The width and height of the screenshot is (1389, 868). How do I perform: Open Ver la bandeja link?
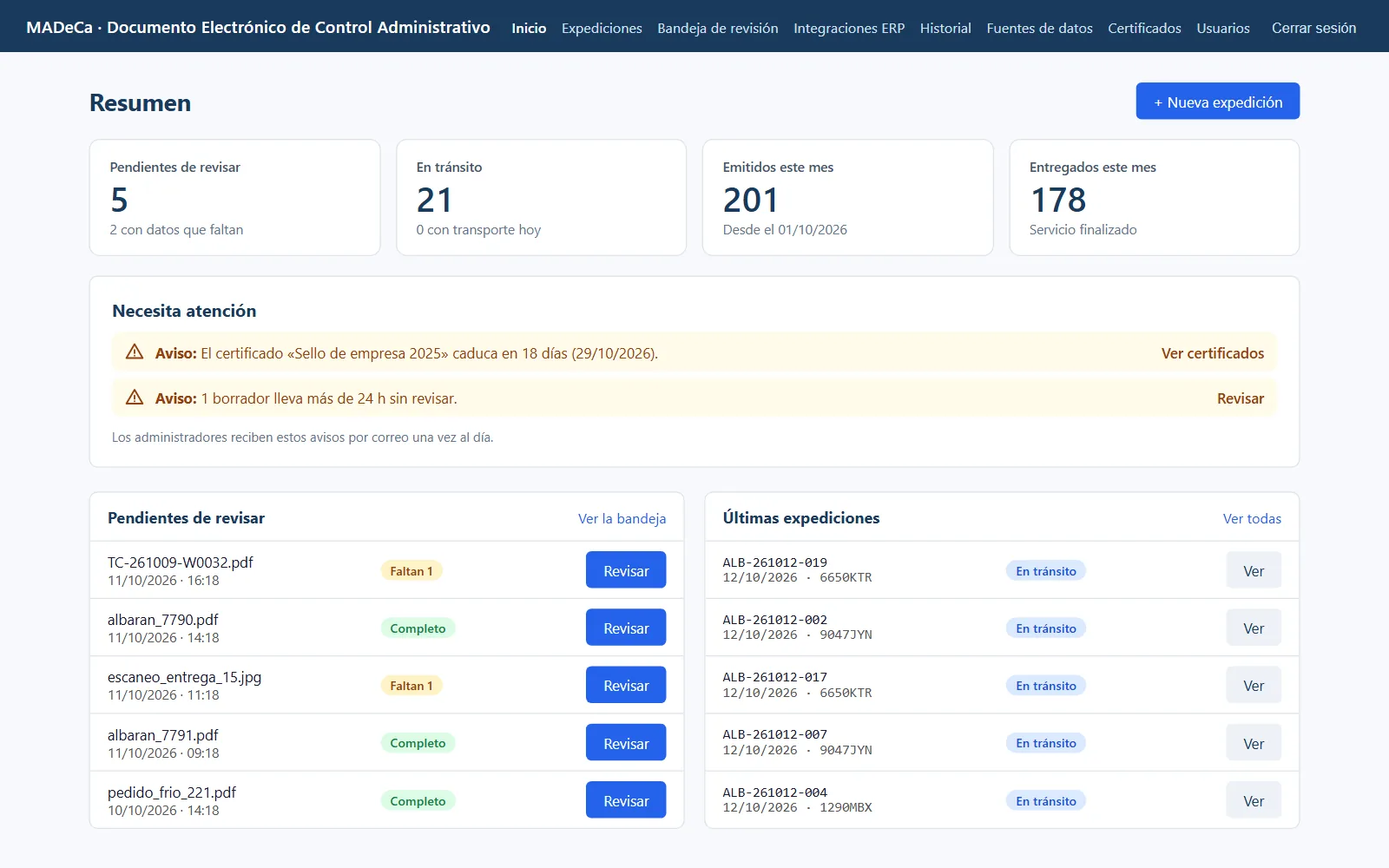click(x=622, y=518)
